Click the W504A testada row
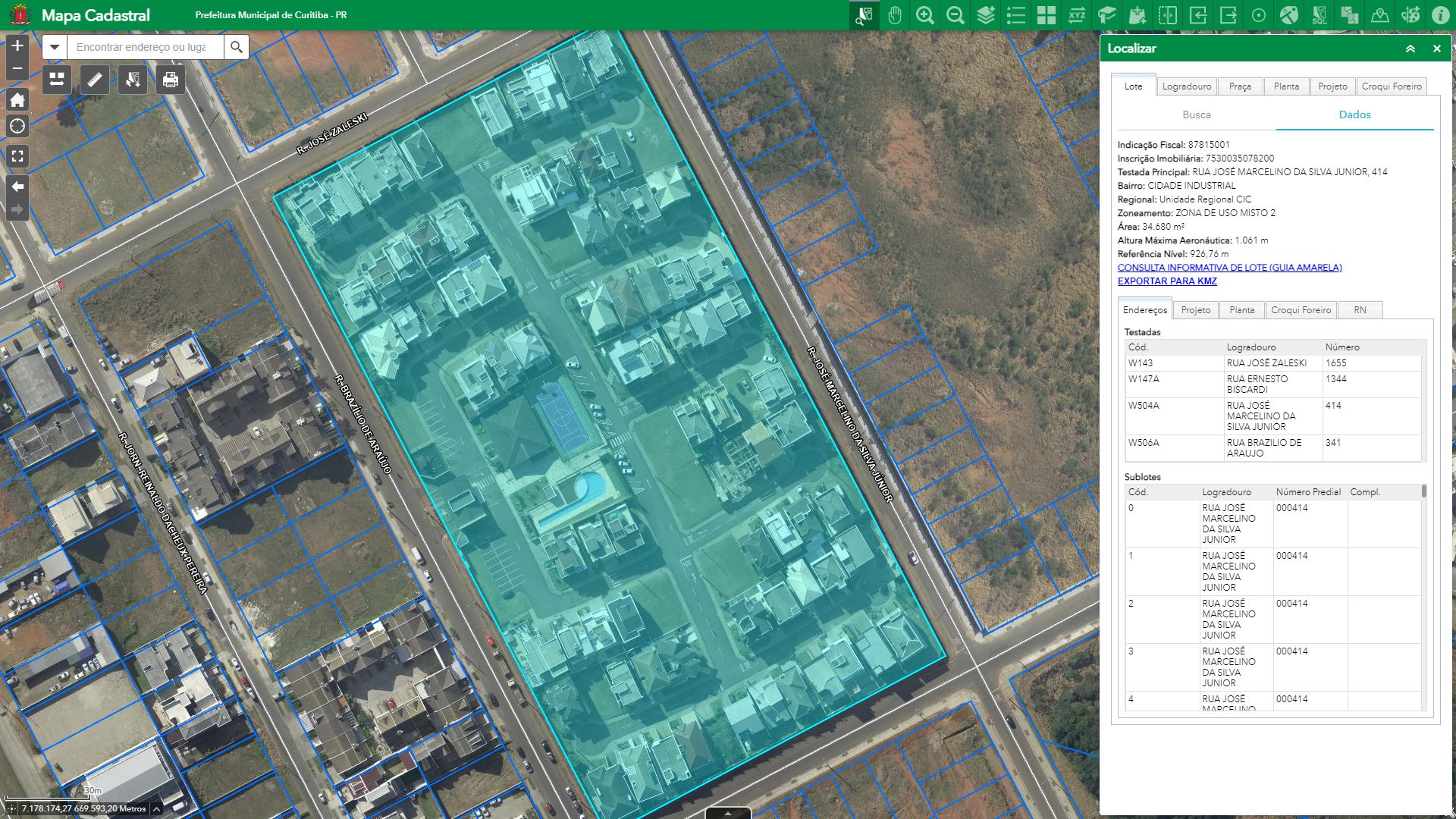1456x819 pixels. [x=1273, y=416]
